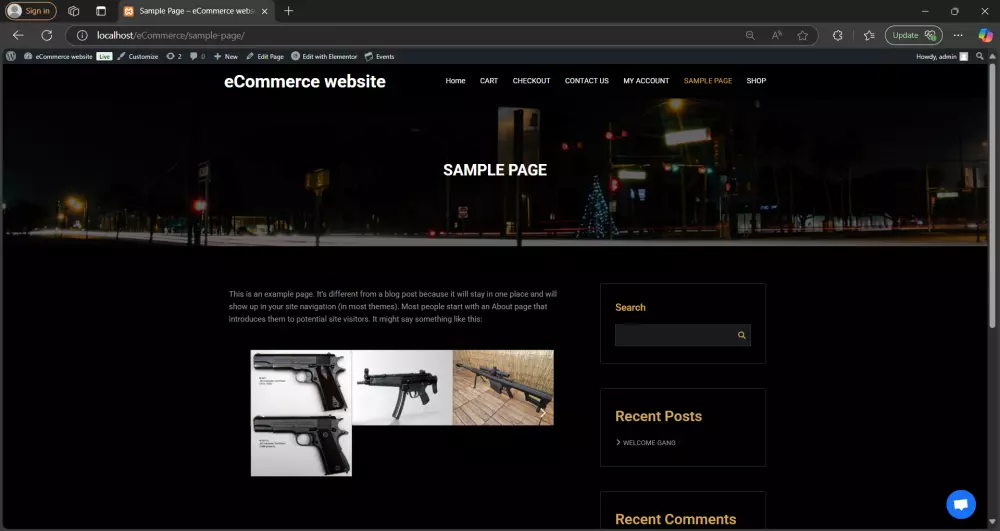The image size is (1000, 531).
Task: Open eCommerce website admin bar menu
Action: [x=59, y=56]
